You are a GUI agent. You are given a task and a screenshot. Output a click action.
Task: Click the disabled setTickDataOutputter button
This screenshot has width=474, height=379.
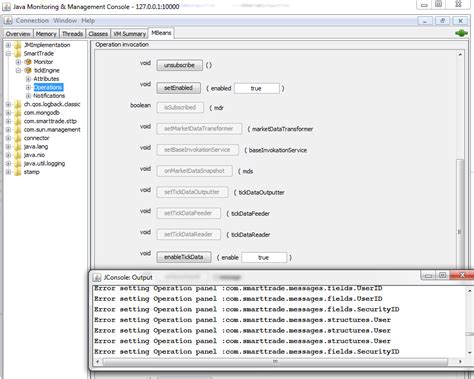pyautogui.click(x=192, y=192)
